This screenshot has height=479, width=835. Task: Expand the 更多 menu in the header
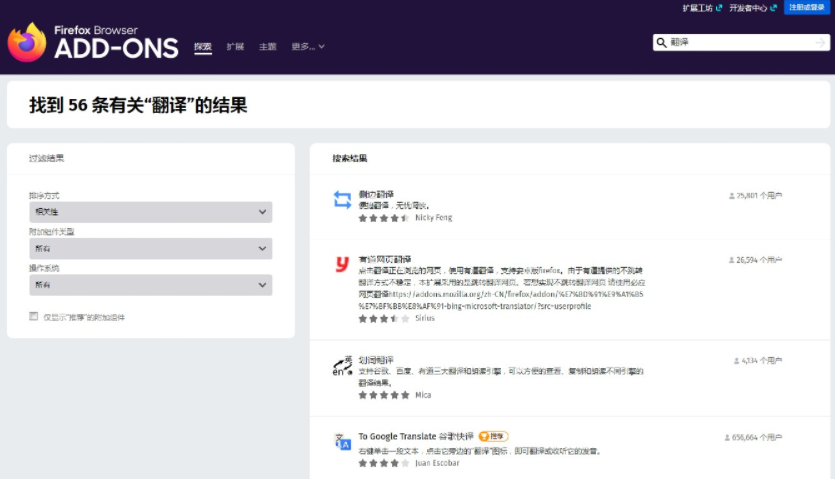pos(308,47)
